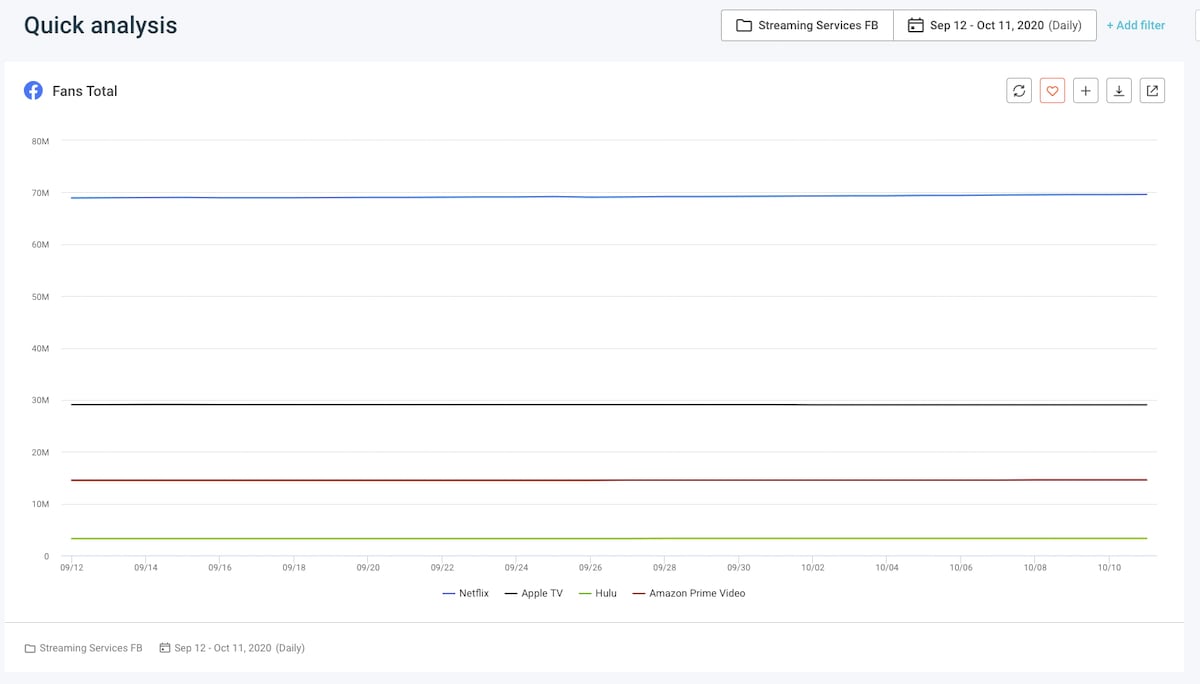Toggle Amazon Prime Video legend entry

pos(689,593)
